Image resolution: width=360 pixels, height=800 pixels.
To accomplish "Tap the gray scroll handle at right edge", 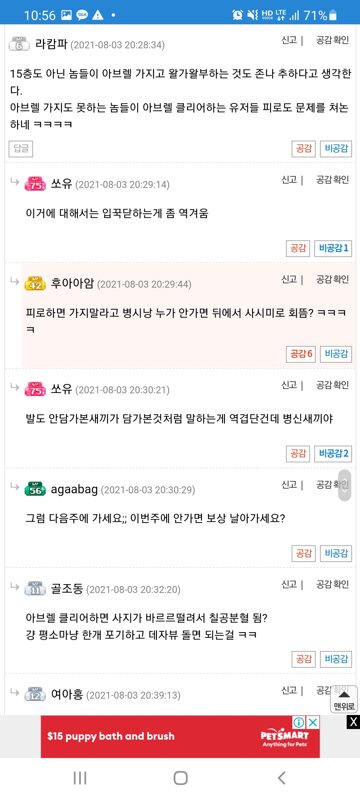I will (x=345, y=485).
